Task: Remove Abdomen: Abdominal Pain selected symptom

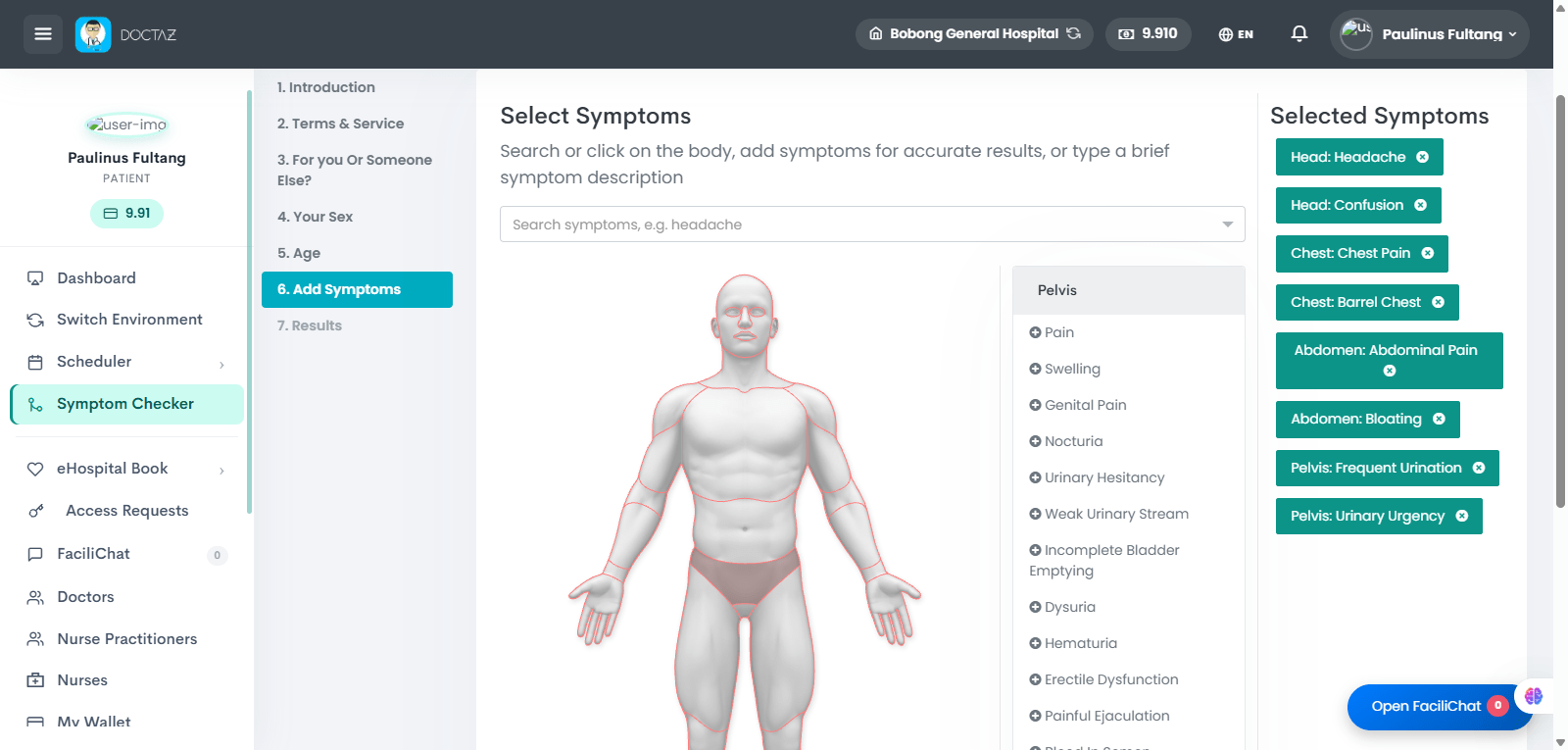Action: 1389,371
